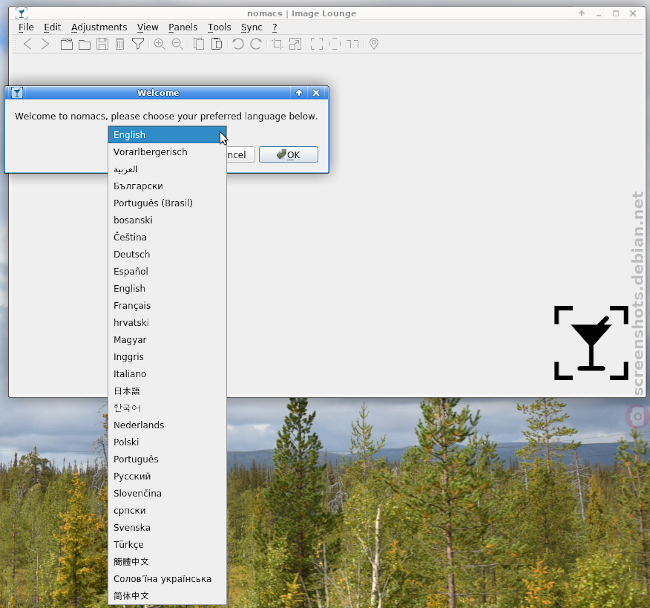Choose Български from language list
Viewport: 650px width, 608px height.
click(x=167, y=186)
